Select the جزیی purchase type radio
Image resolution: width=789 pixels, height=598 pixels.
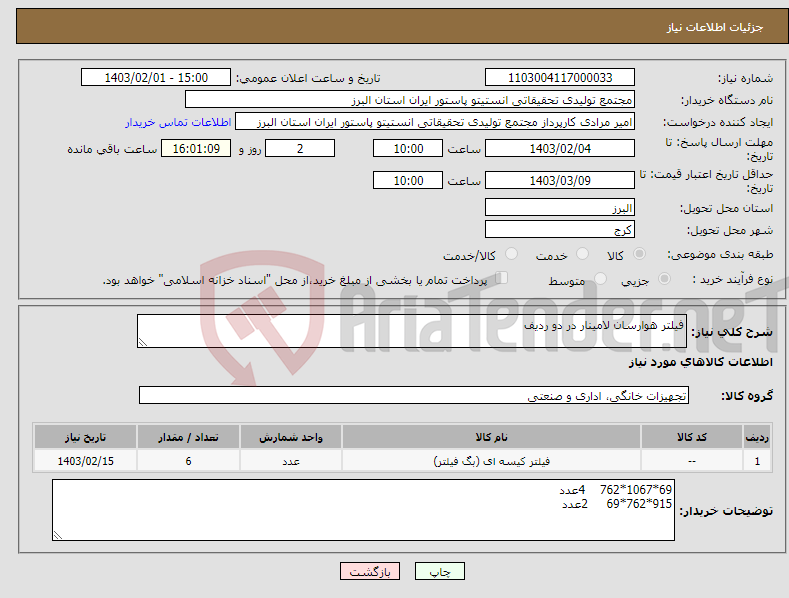(x=664, y=279)
